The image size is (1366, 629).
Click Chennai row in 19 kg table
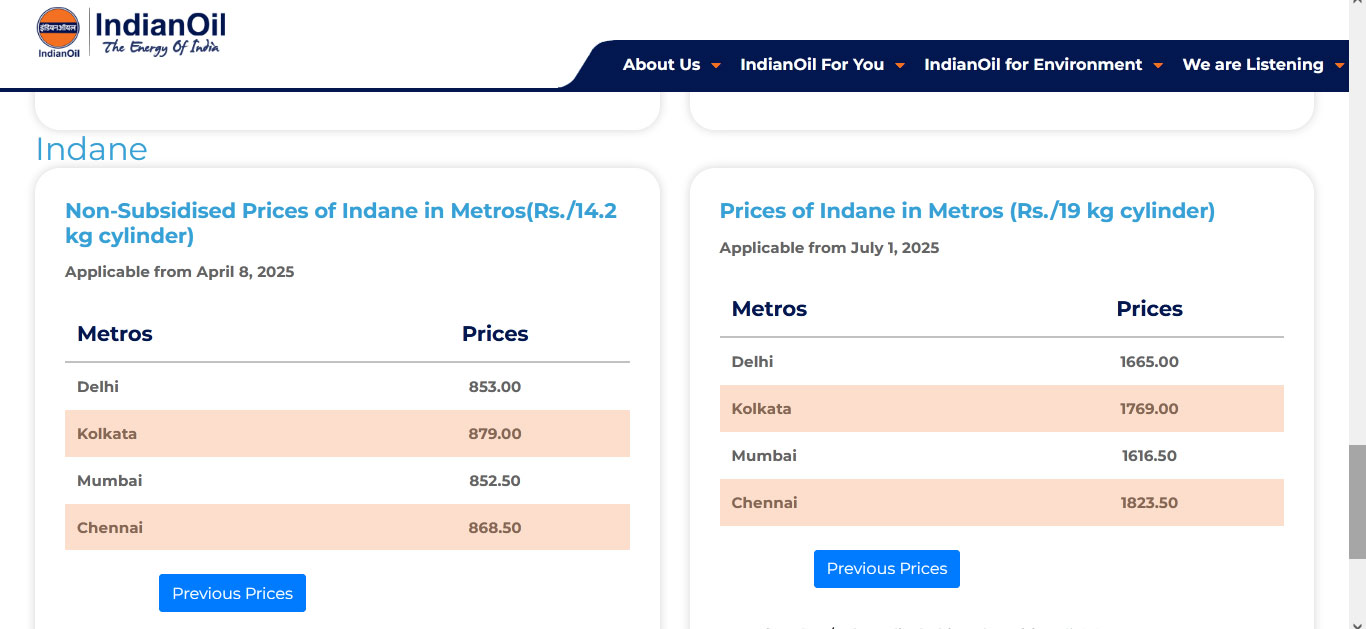click(1002, 502)
